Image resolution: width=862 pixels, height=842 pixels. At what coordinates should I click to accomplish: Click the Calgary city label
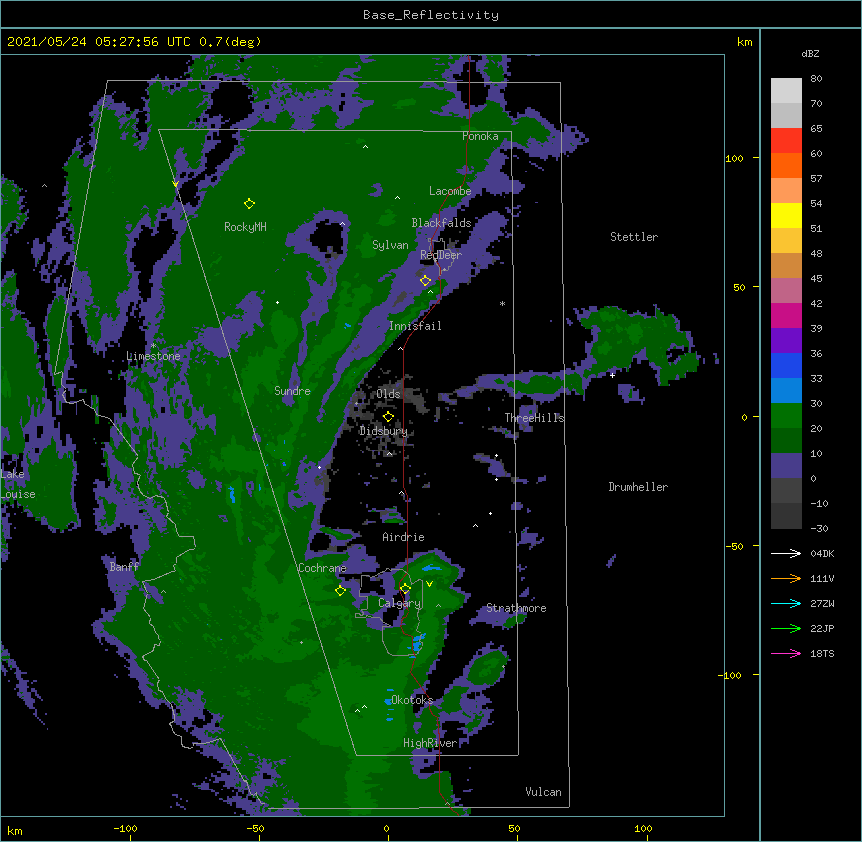point(400,603)
